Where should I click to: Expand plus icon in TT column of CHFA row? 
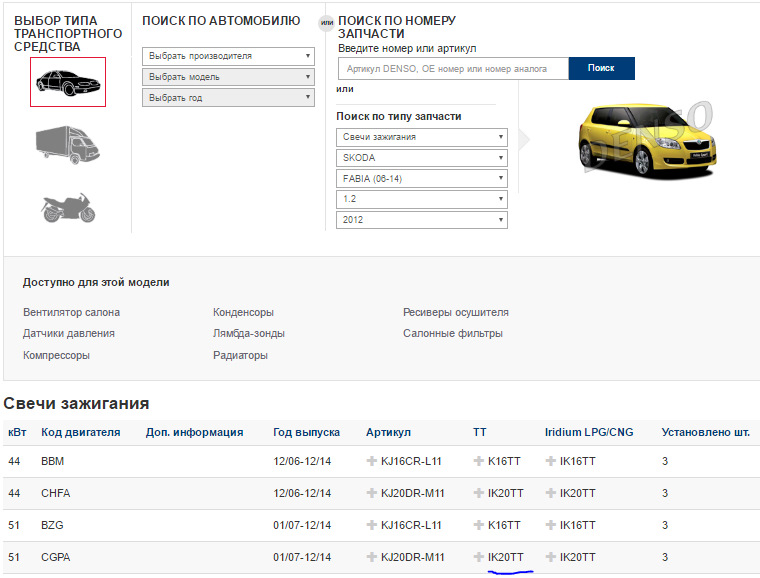[478, 493]
